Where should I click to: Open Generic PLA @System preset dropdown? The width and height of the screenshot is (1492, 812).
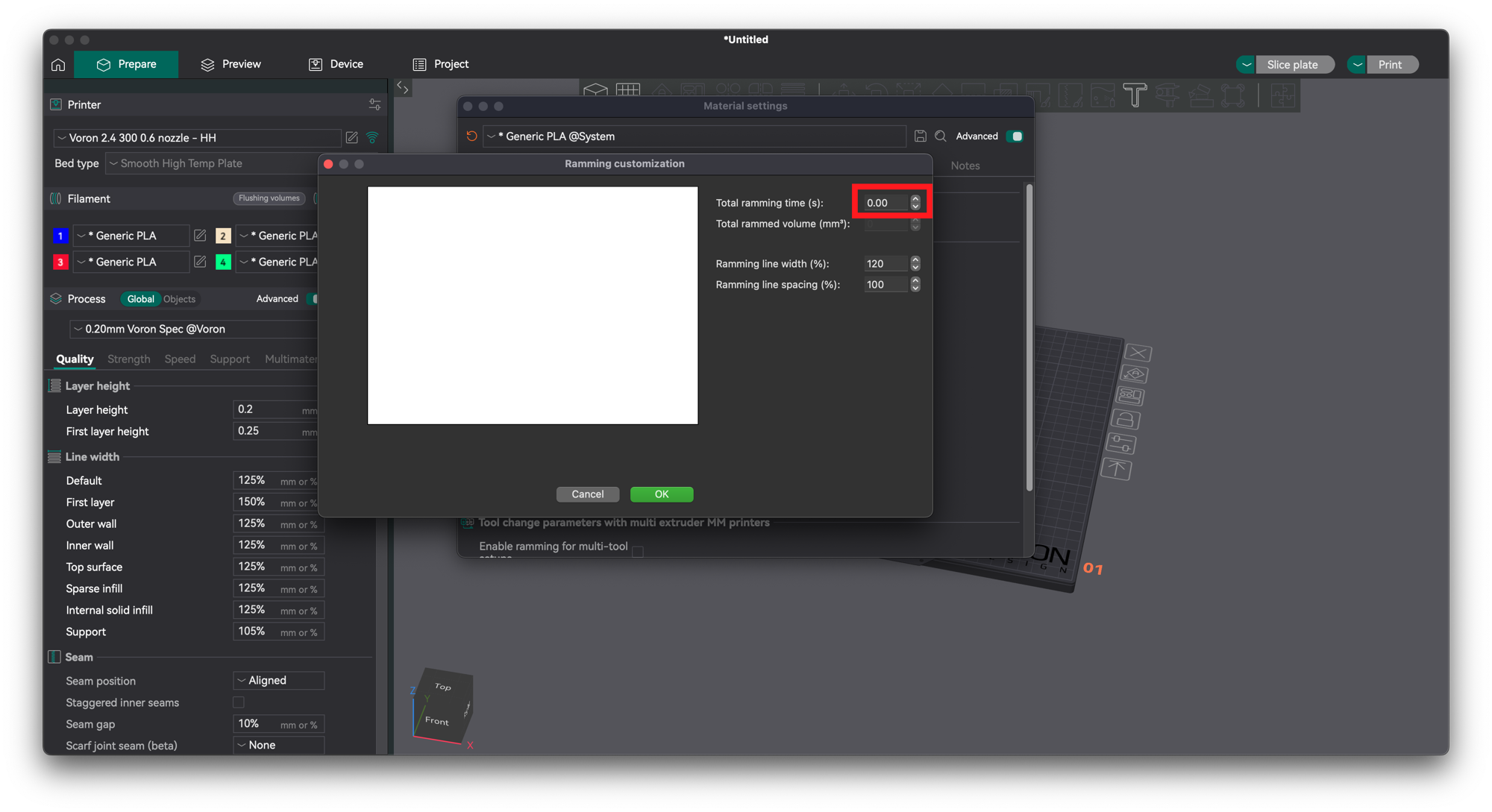694,136
